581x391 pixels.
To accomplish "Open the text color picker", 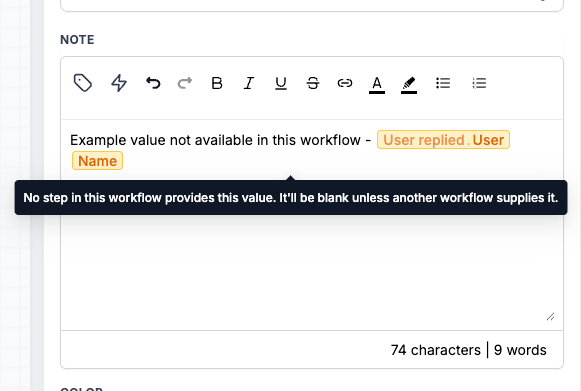I will pos(377,85).
